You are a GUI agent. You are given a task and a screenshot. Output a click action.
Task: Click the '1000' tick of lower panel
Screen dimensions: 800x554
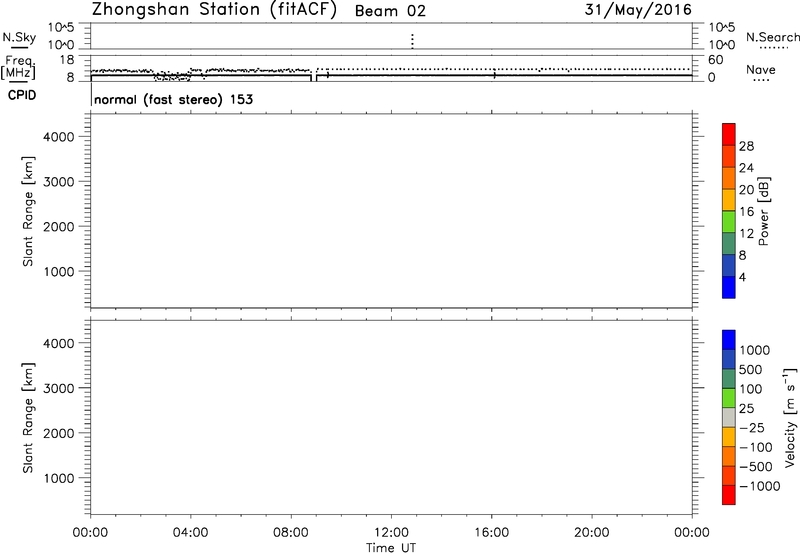[59, 478]
